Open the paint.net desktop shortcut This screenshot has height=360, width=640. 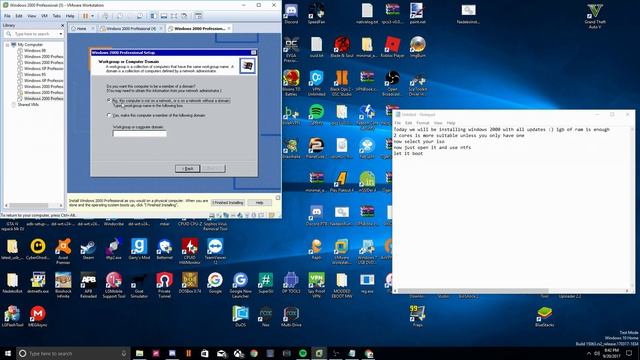(x=418, y=13)
